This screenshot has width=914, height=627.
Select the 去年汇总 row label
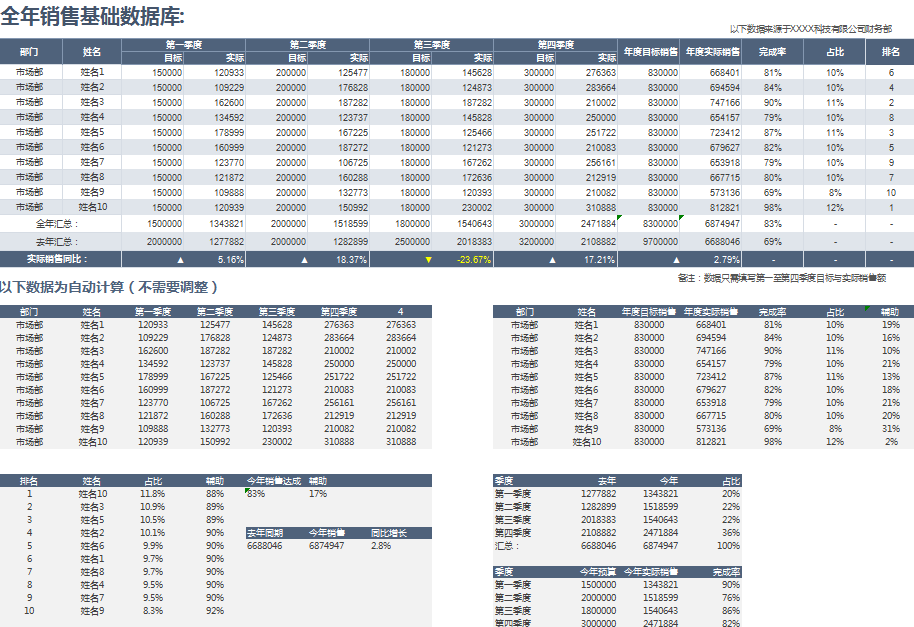click(x=57, y=242)
